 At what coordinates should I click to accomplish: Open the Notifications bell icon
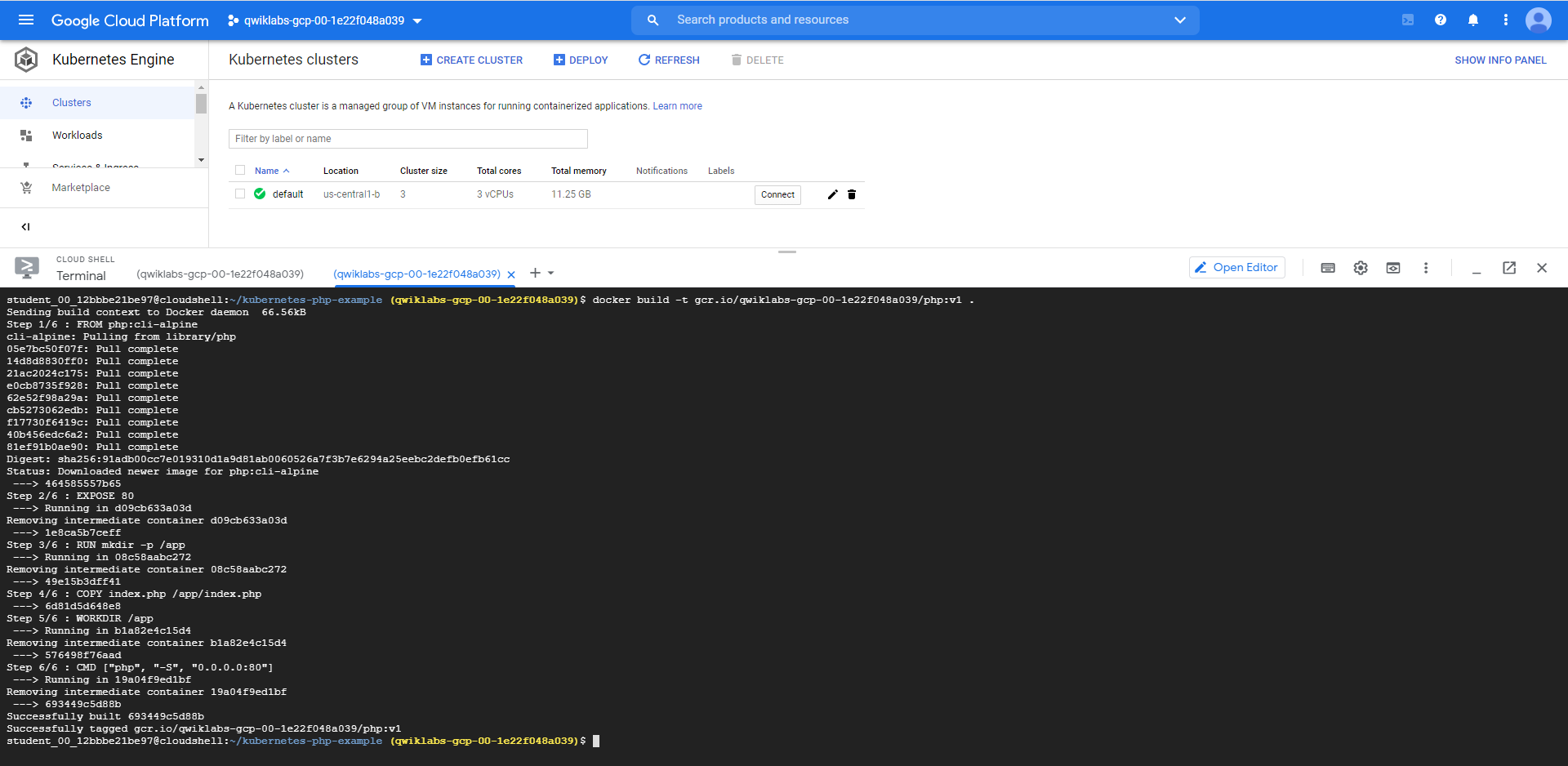[1473, 20]
